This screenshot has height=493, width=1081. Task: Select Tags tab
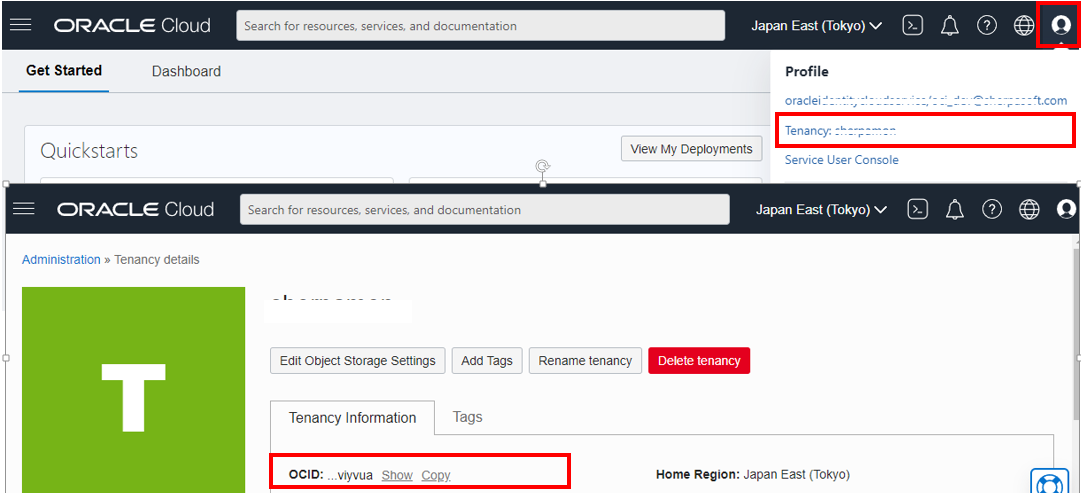(467, 416)
